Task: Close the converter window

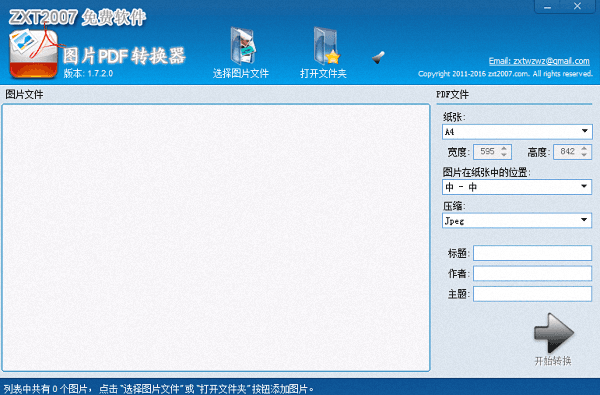Action: [x=577, y=6]
